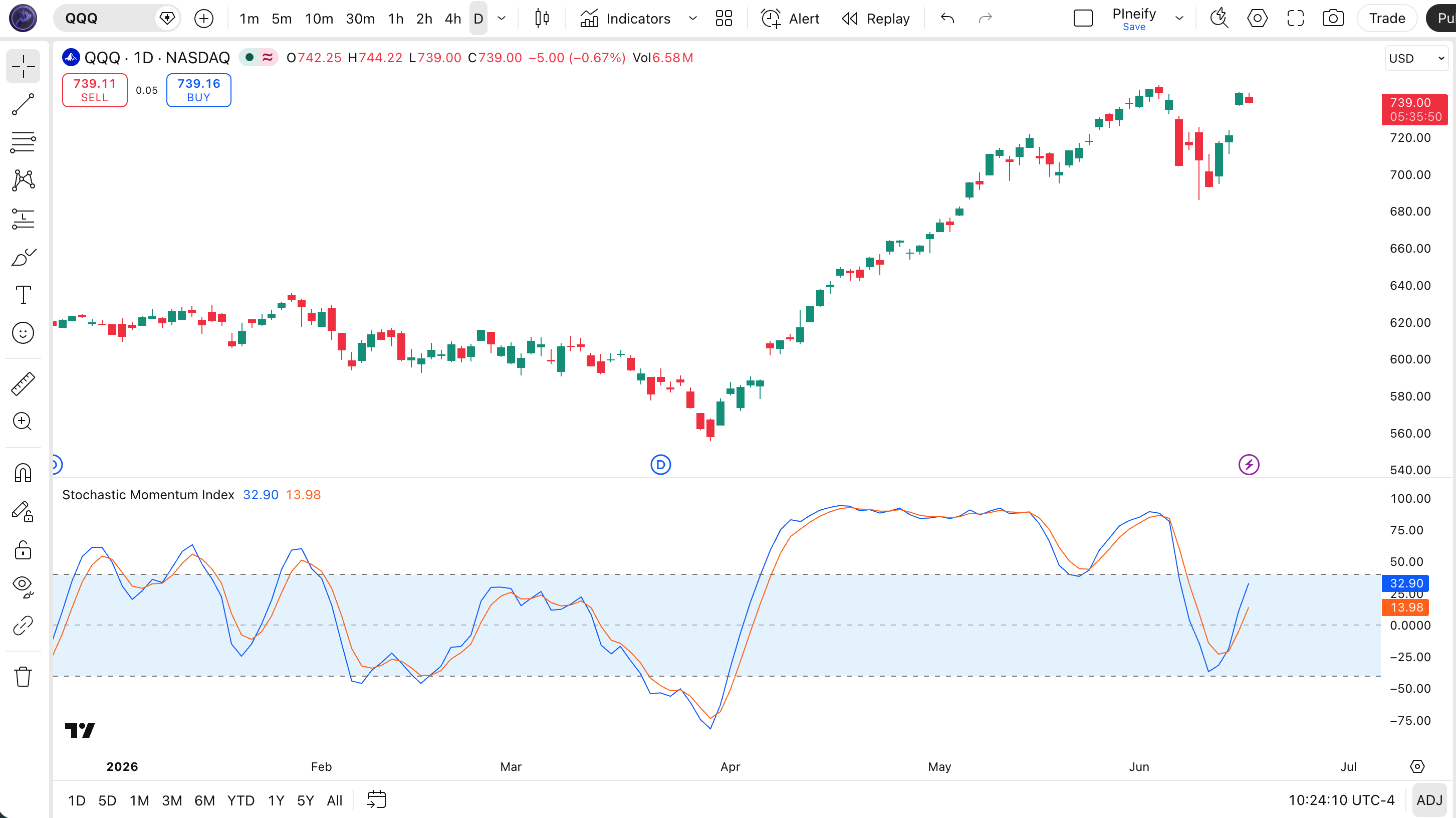Toggle lock all drawing tools
1456x818 pixels.
23,549
